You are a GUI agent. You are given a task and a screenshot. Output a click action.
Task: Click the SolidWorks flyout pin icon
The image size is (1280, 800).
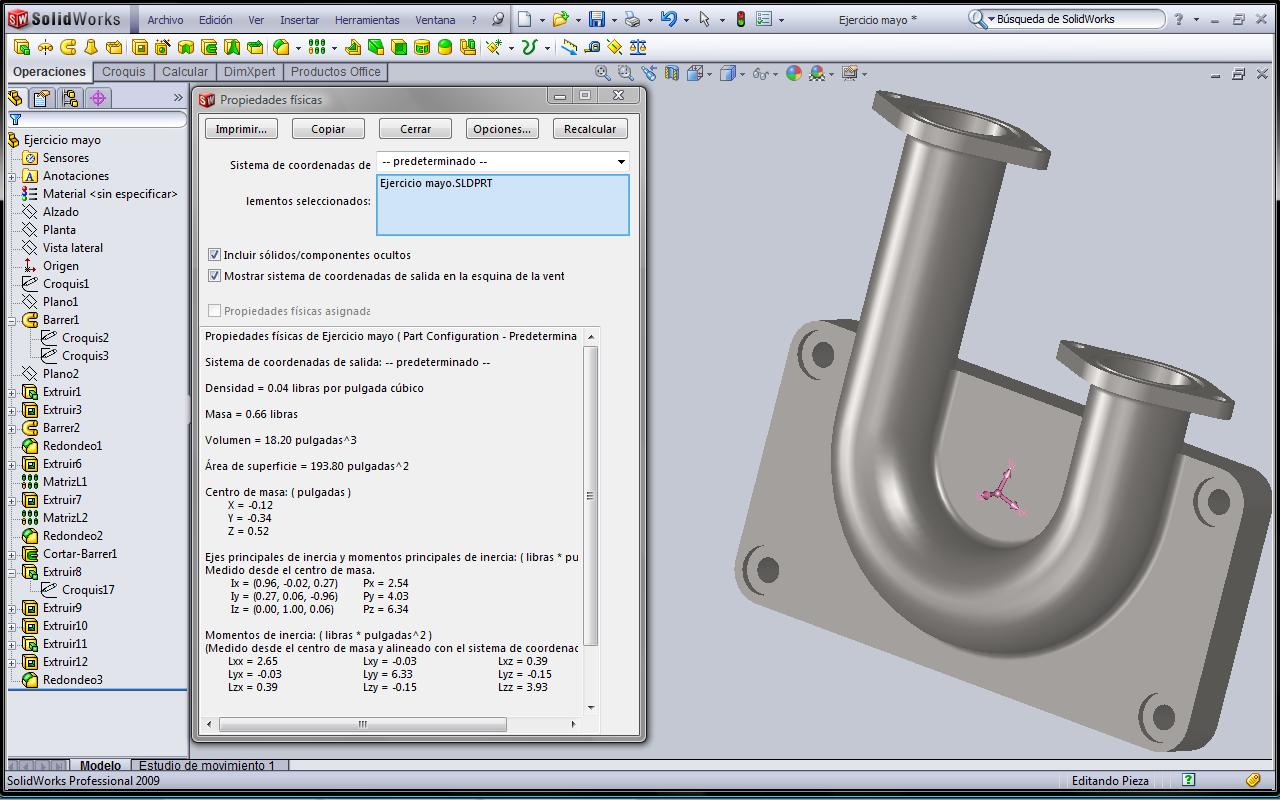pyautogui.click(x=497, y=19)
